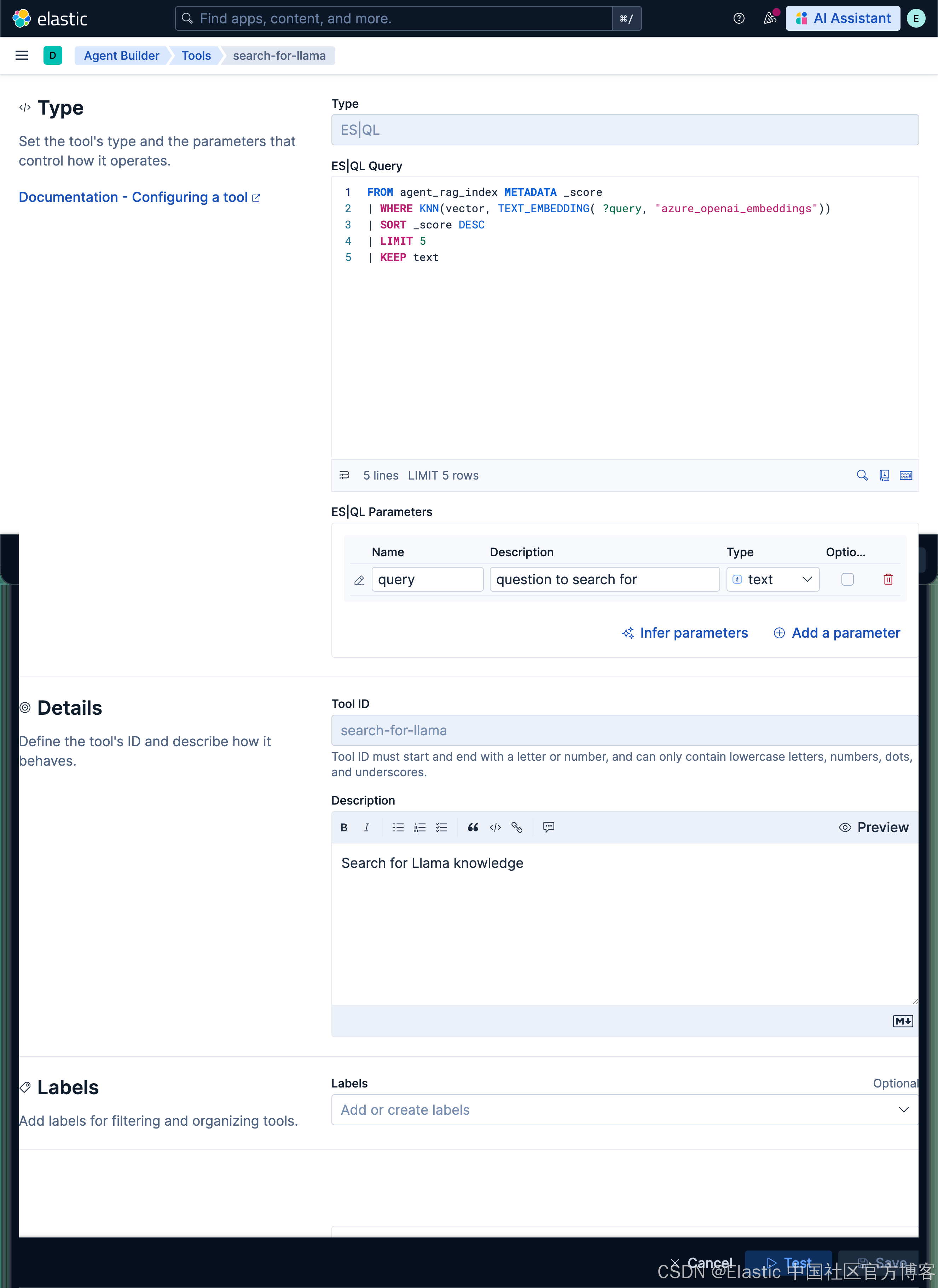Click the italic formatting icon
Viewport: 938px width, 1288px height.
click(x=366, y=828)
